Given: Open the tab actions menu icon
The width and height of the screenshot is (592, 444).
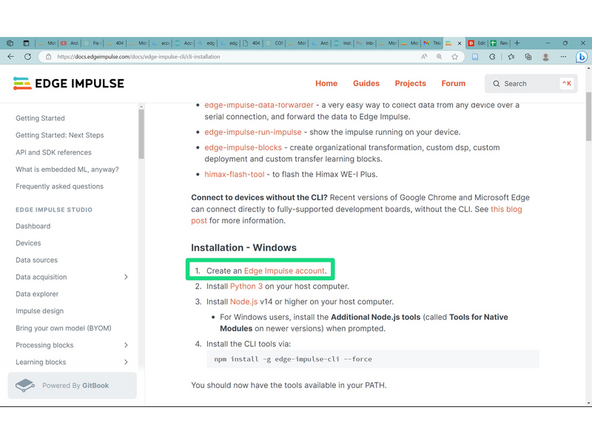Looking at the screenshot, I should (26, 43).
